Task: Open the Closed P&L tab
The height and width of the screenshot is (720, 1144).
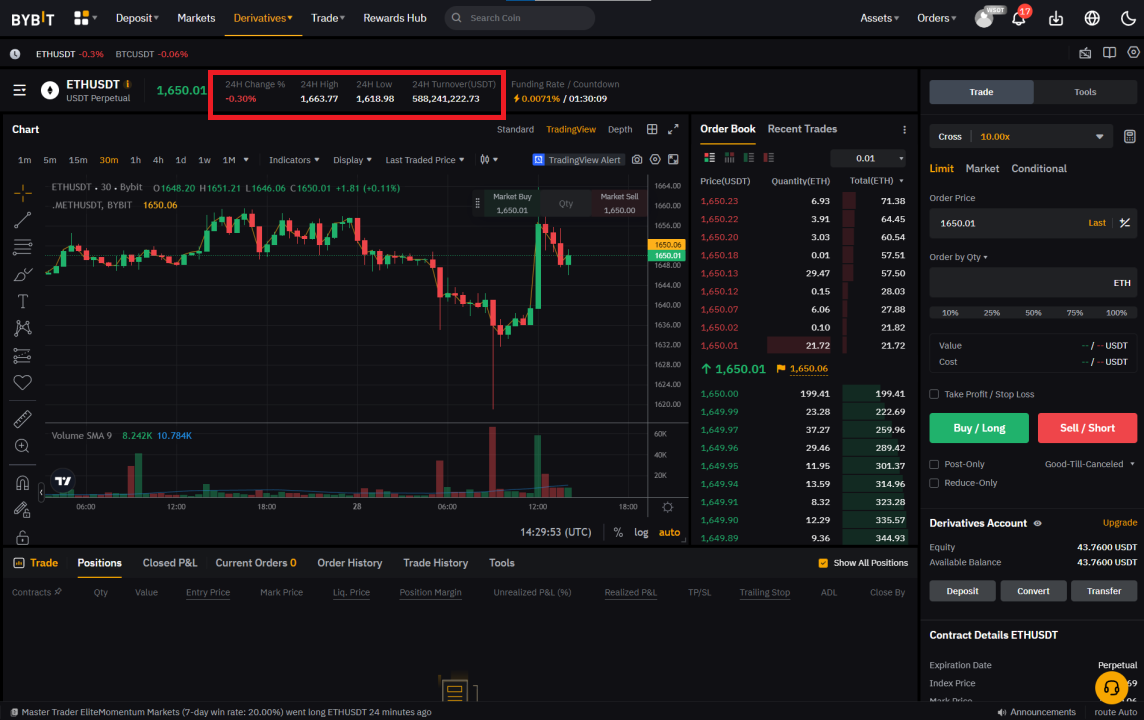Action: click(x=170, y=563)
